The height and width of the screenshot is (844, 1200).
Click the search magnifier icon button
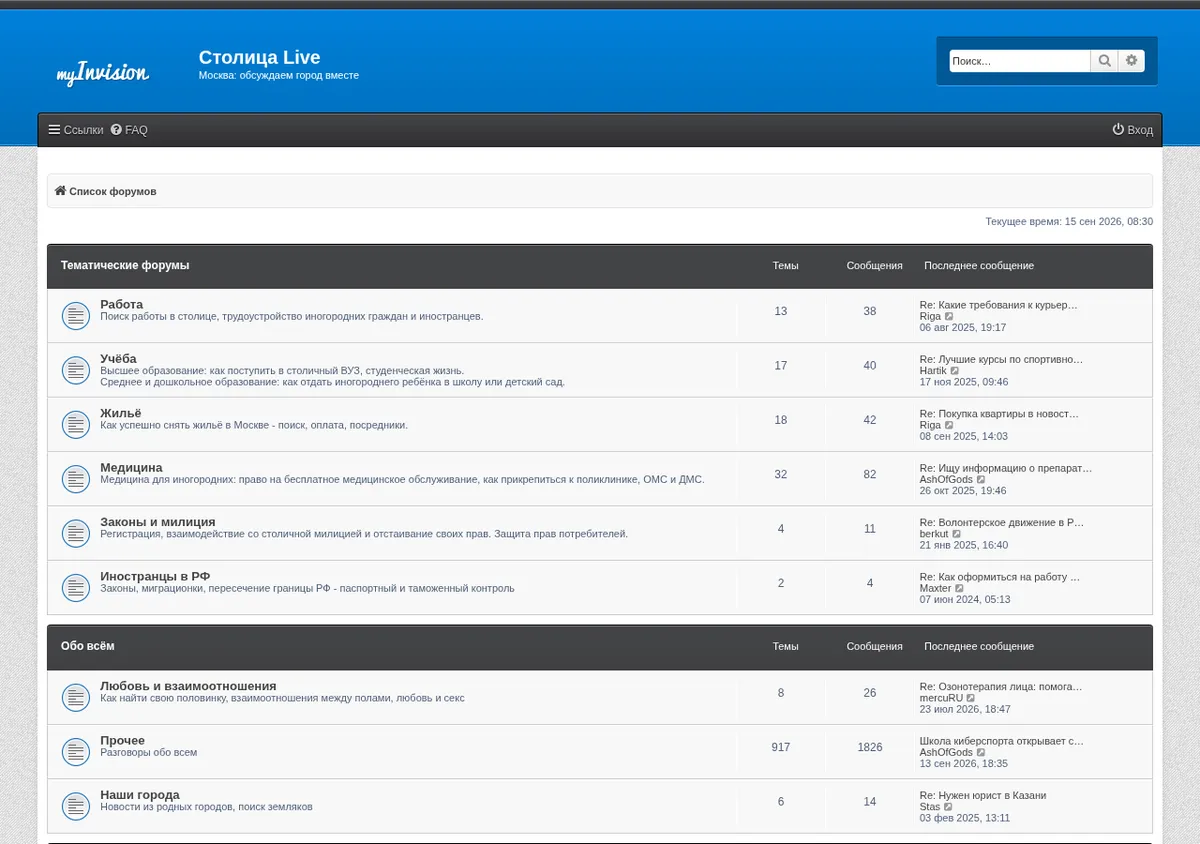(1104, 61)
